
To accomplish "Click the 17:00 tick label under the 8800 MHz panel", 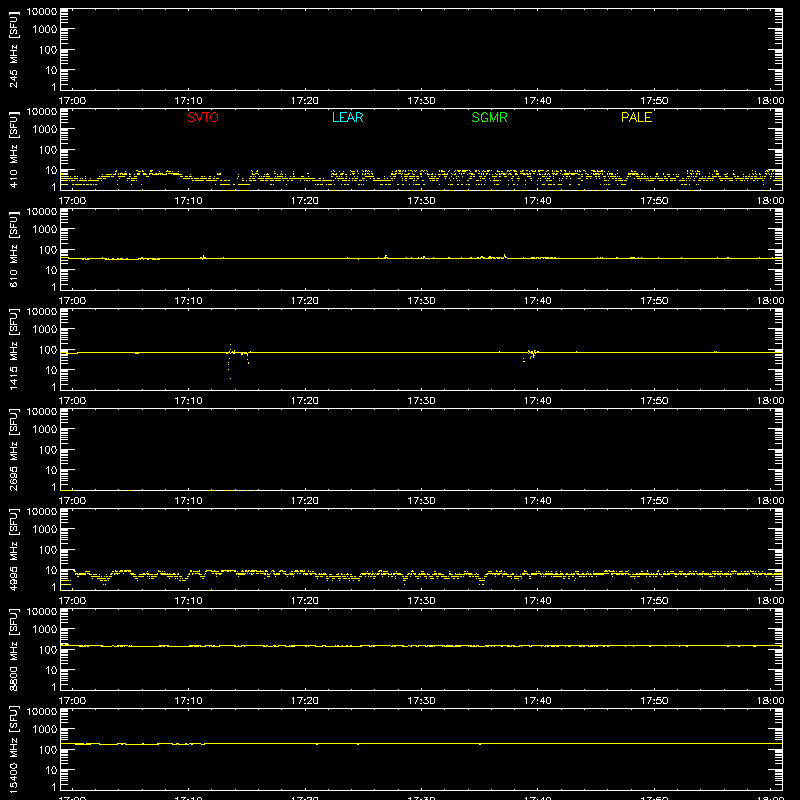I will tap(72, 701).
